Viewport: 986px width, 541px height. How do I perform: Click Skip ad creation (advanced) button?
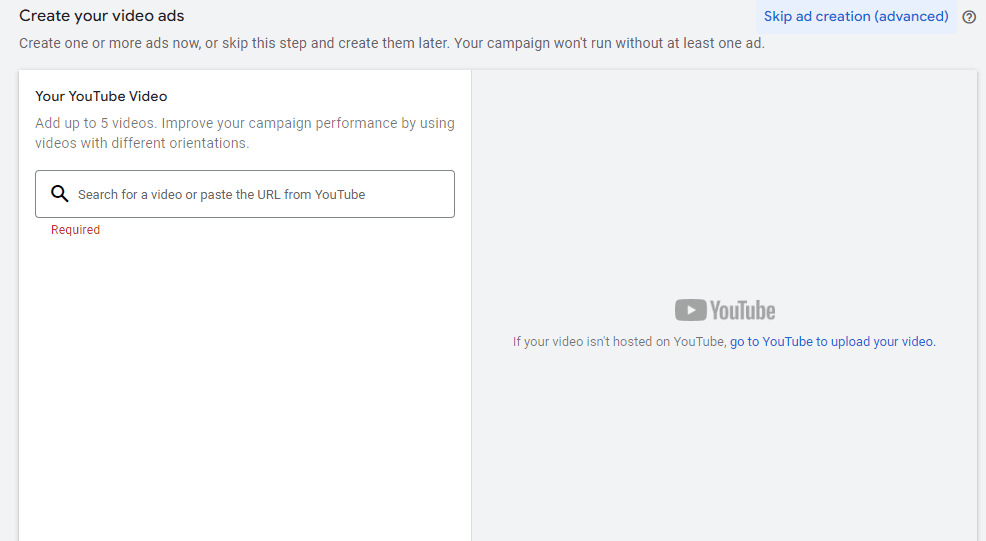tap(855, 16)
